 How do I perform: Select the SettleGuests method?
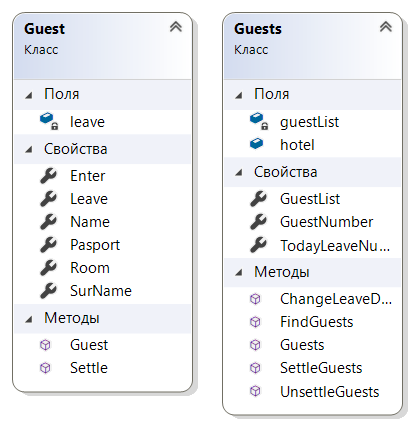tap(321, 368)
